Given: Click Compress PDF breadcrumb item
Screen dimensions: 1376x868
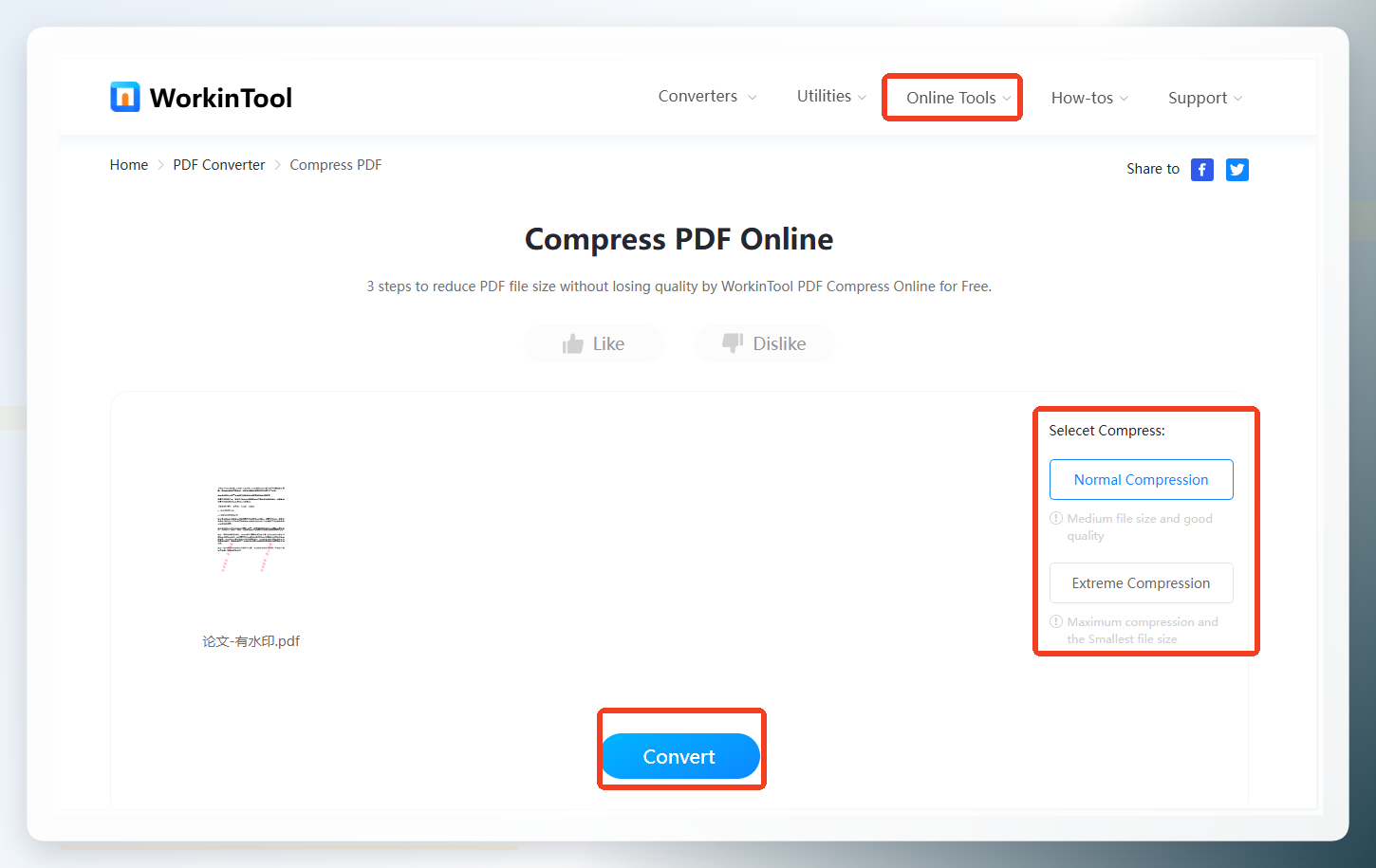Looking at the screenshot, I should [336, 165].
